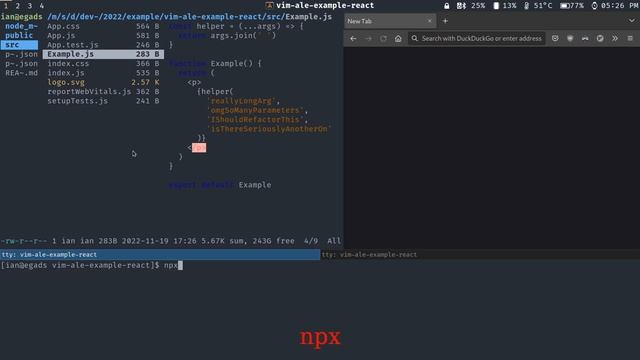The height and width of the screenshot is (360, 640).
Task: Open the Pocket save icon
Action: coord(555,38)
